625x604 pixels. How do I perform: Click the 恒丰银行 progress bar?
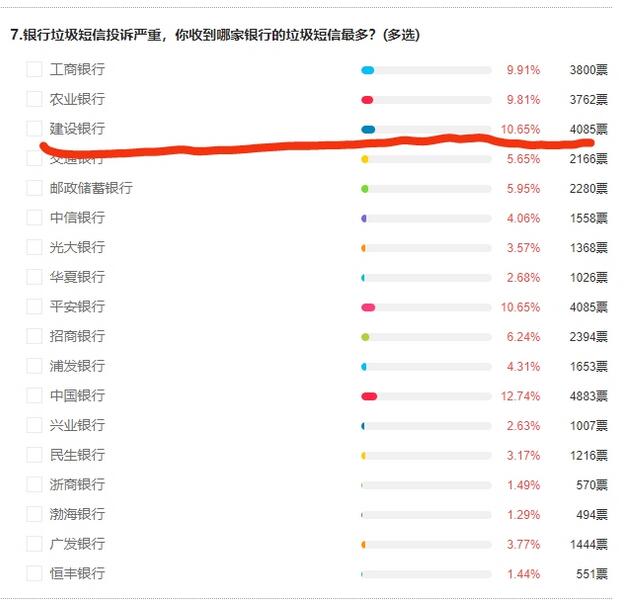pos(426,574)
